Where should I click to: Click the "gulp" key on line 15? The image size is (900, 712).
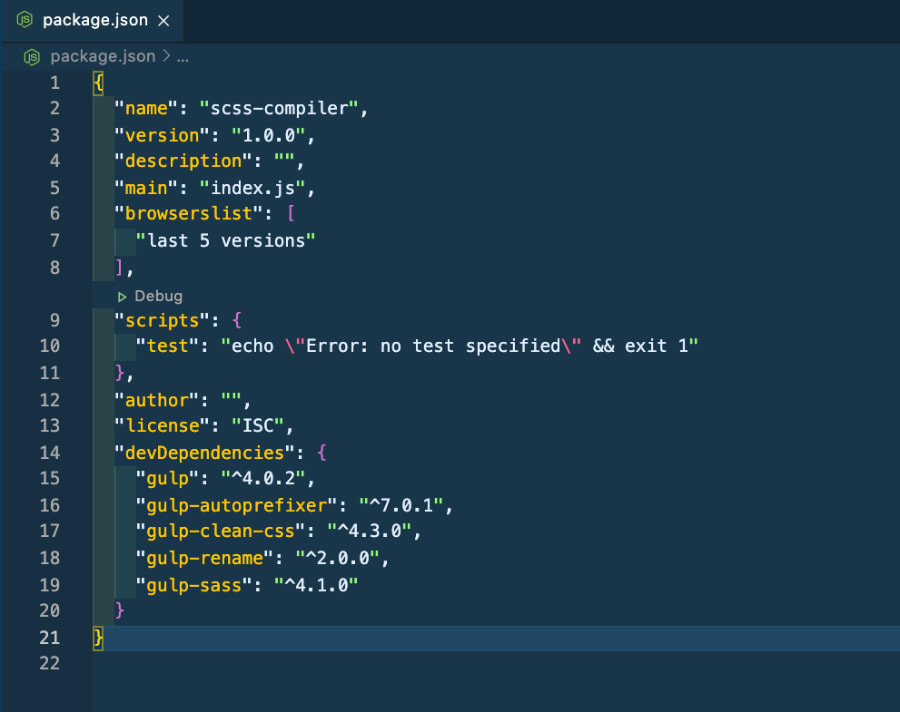coord(168,478)
